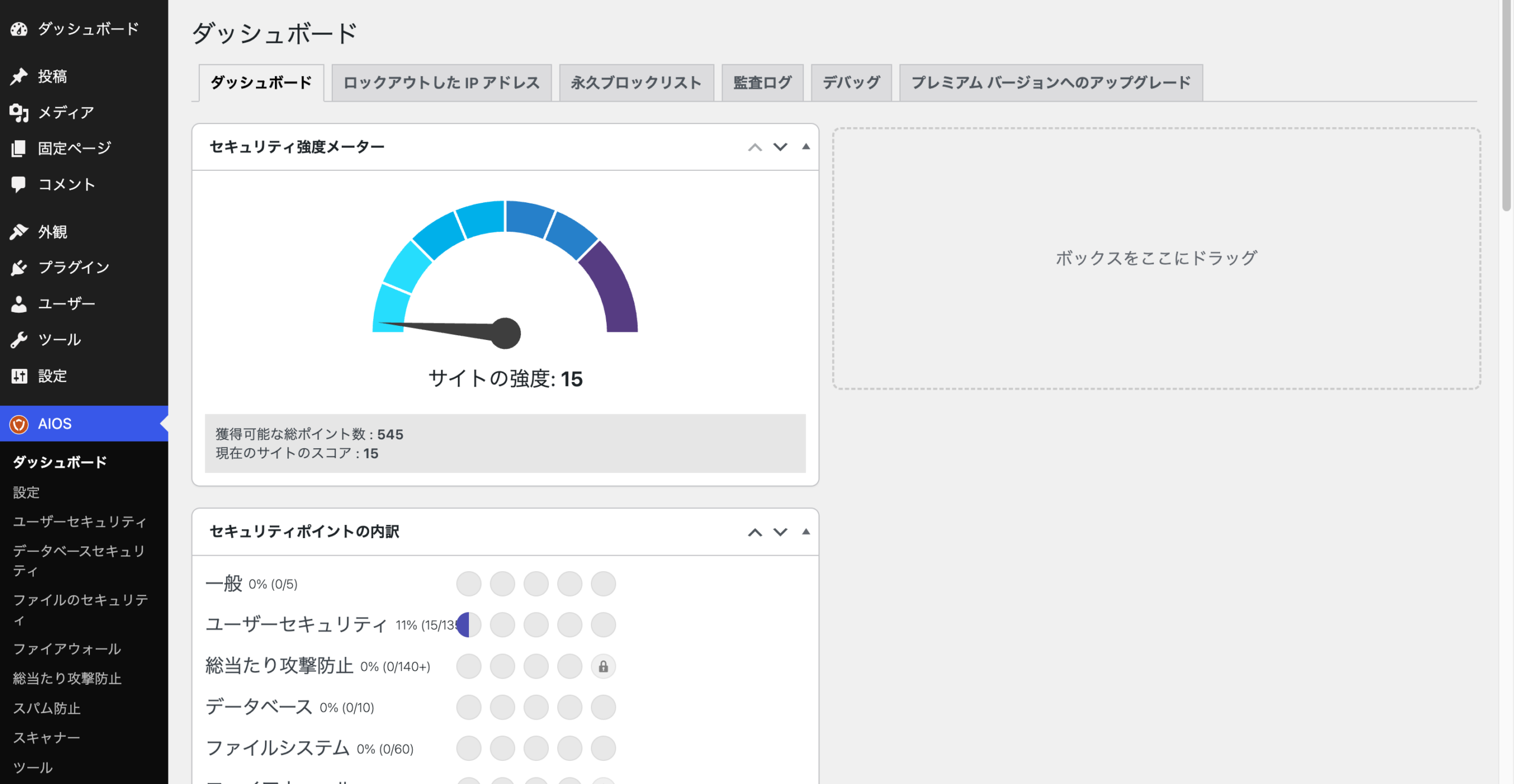Screen dimensions: 1514x784
Task: Click the sliders icon for 設定
Action: (x=19, y=376)
